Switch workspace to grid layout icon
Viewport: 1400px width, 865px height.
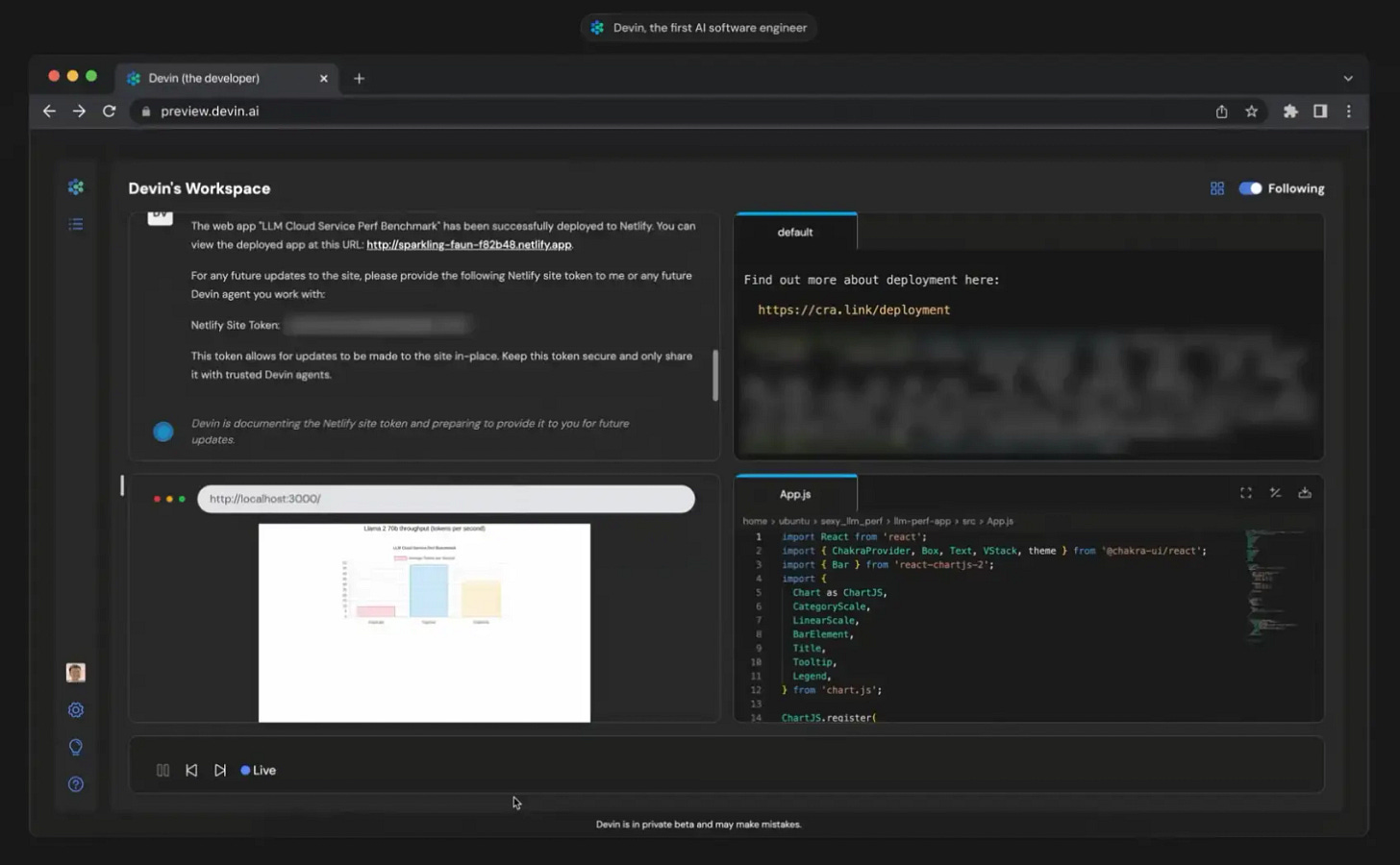(x=1217, y=188)
